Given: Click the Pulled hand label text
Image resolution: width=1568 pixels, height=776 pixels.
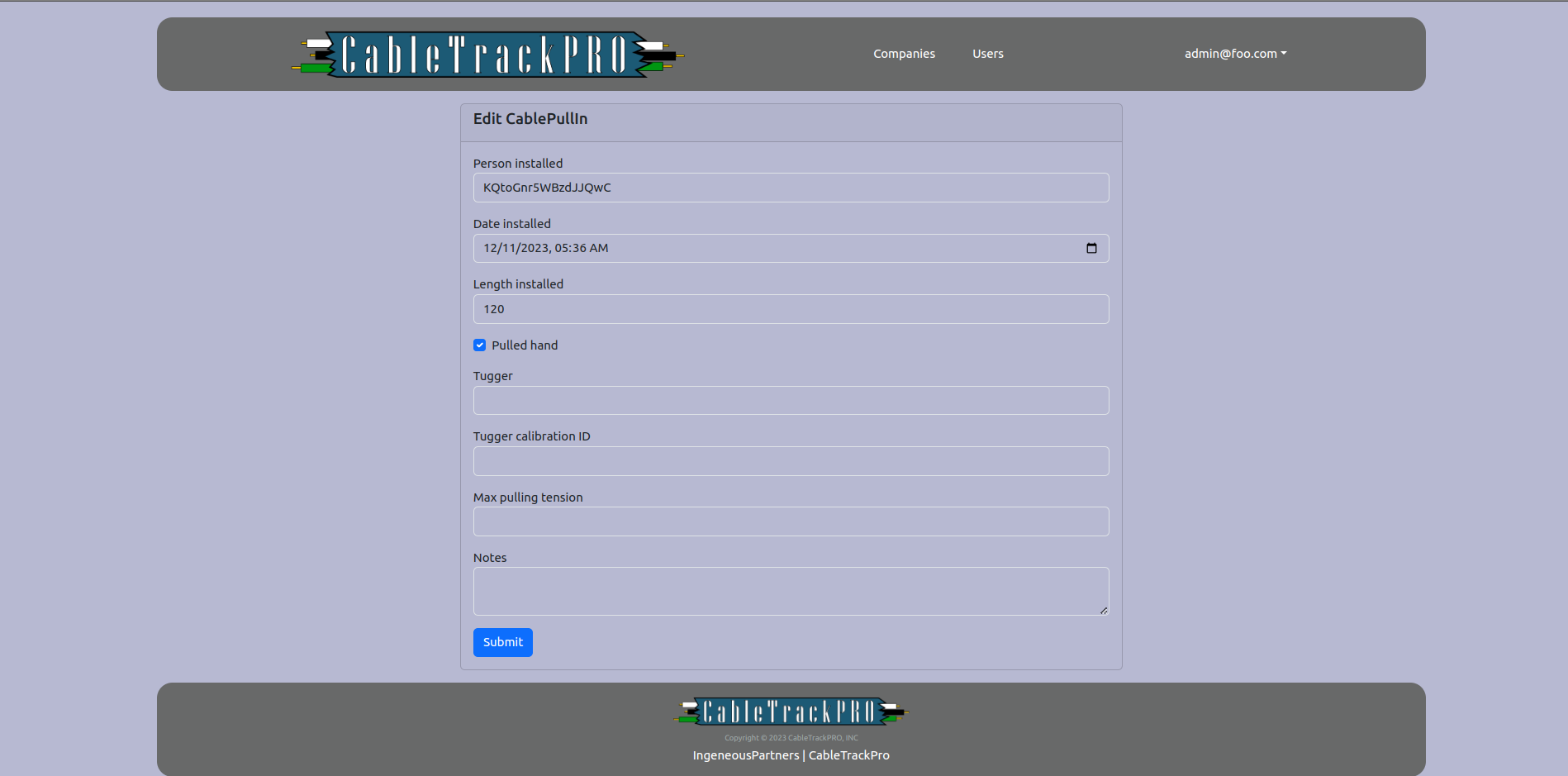Looking at the screenshot, I should click(x=525, y=345).
